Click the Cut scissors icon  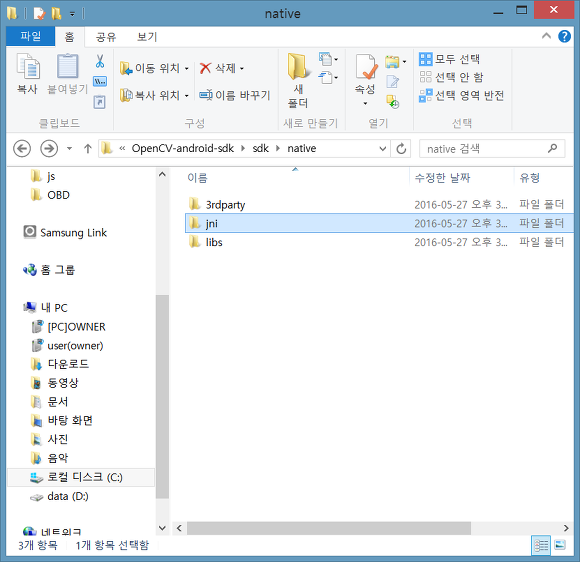click(100, 61)
